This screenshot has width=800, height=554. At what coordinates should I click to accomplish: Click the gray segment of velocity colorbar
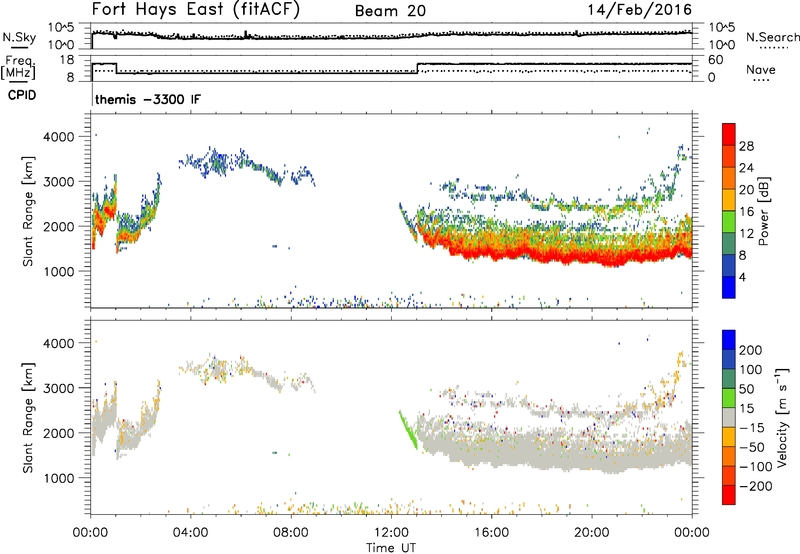coord(729,417)
